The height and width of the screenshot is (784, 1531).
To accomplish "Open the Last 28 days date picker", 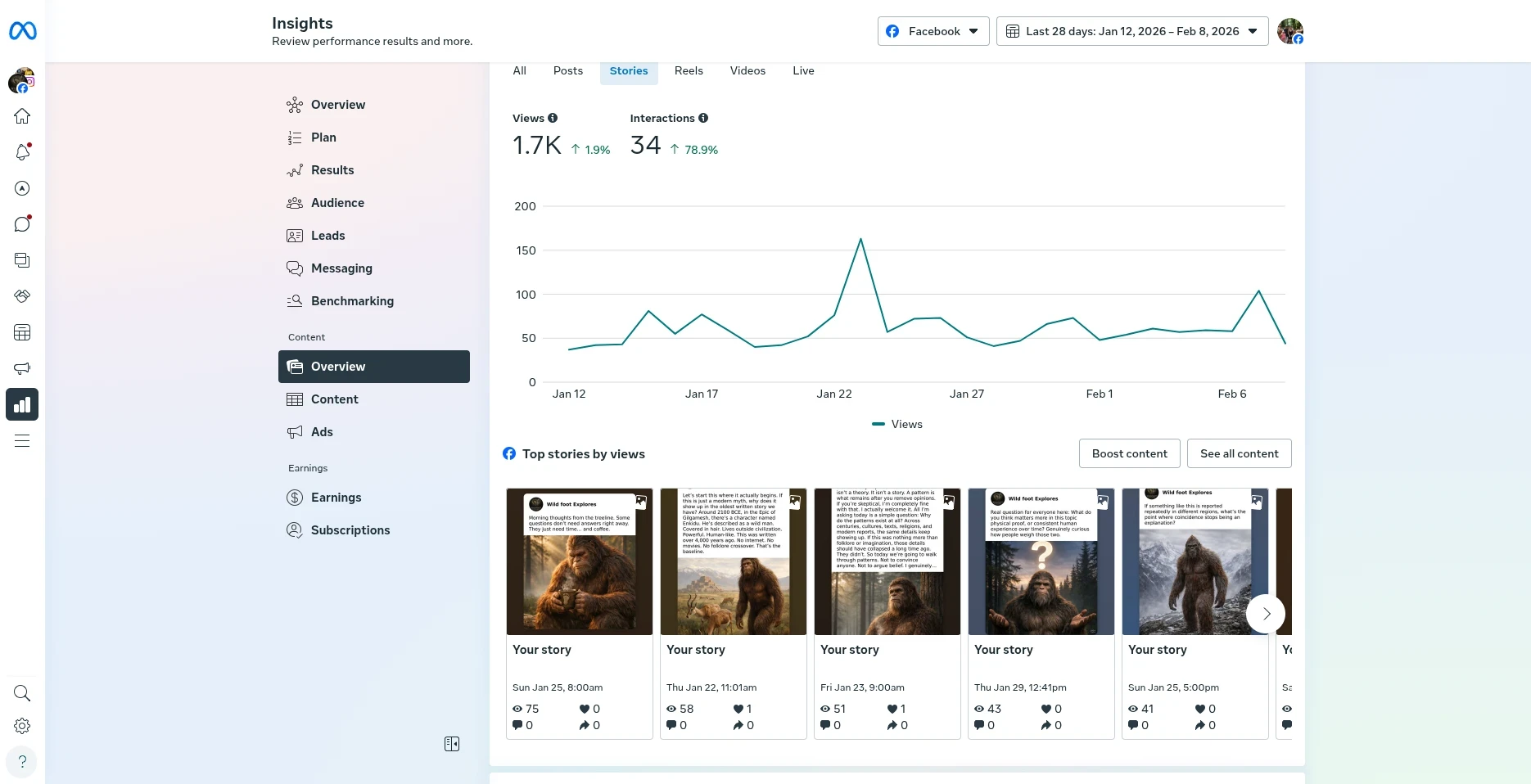I will (1131, 31).
